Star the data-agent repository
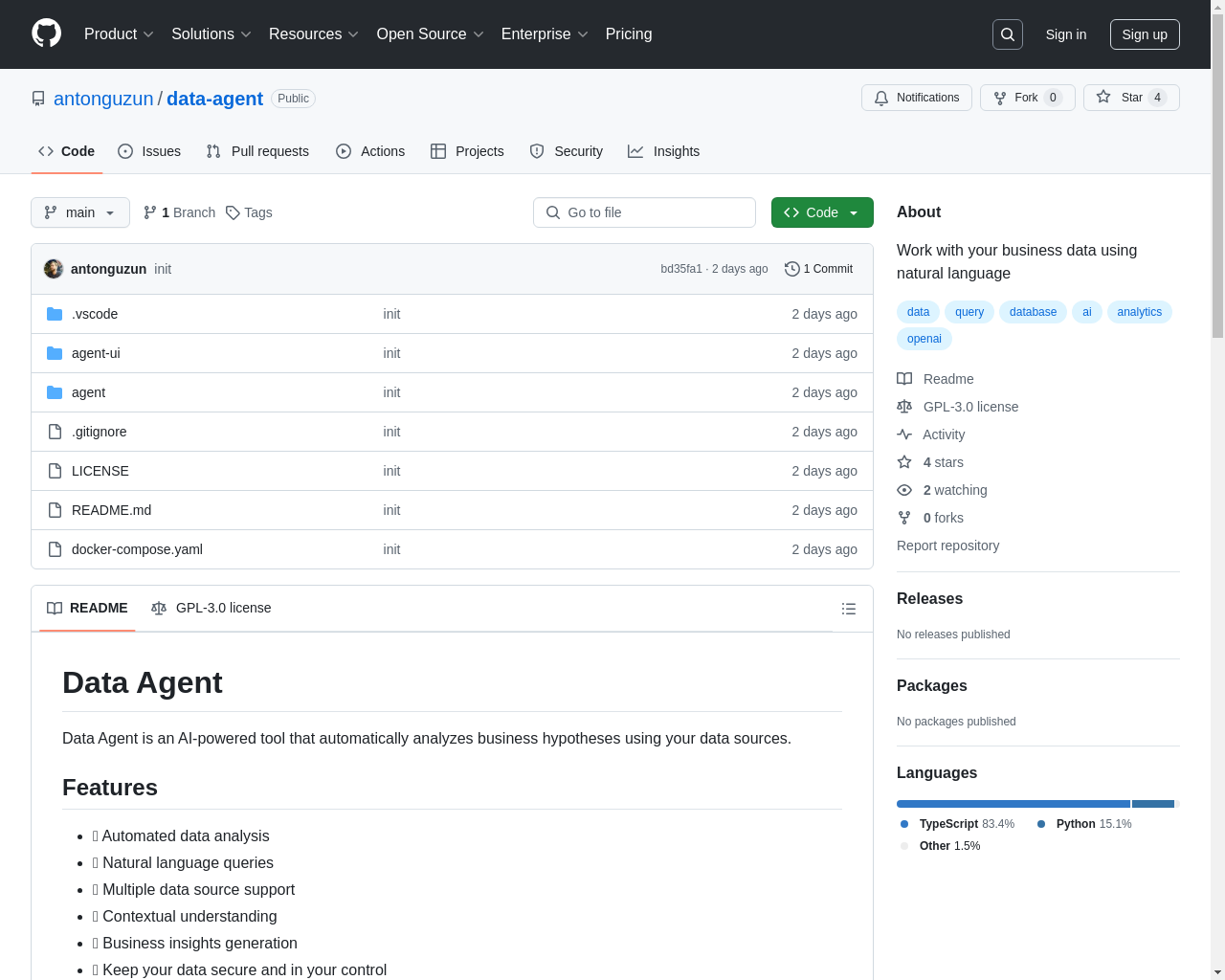This screenshot has width=1225, height=980. click(1131, 98)
